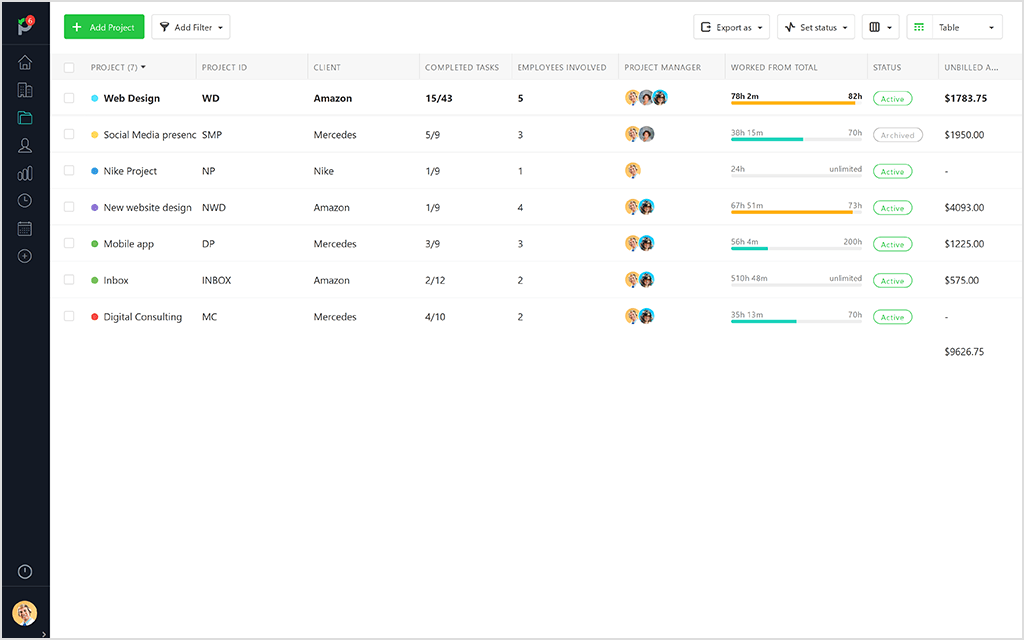The height and width of the screenshot is (640, 1024).
Task: Open Time Tracking via the clock icon
Action: pyautogui.click(x=24, y=200)
